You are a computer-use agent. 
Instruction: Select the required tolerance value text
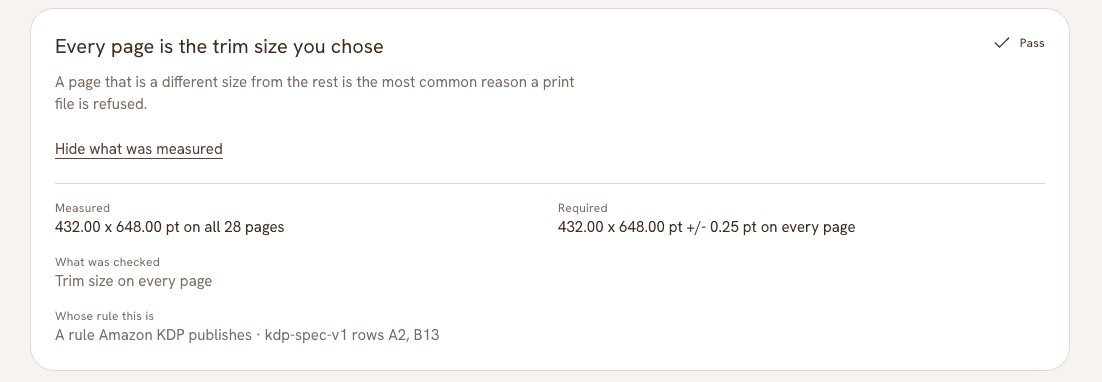pos(706,227)
